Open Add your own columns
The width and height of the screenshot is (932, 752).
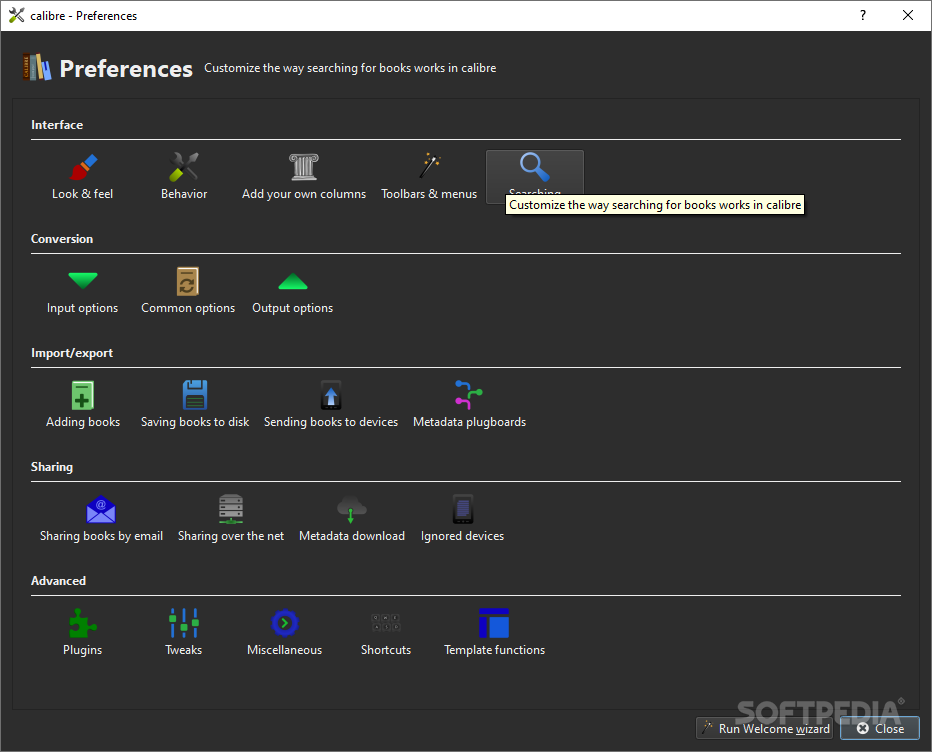coord(304,177)
